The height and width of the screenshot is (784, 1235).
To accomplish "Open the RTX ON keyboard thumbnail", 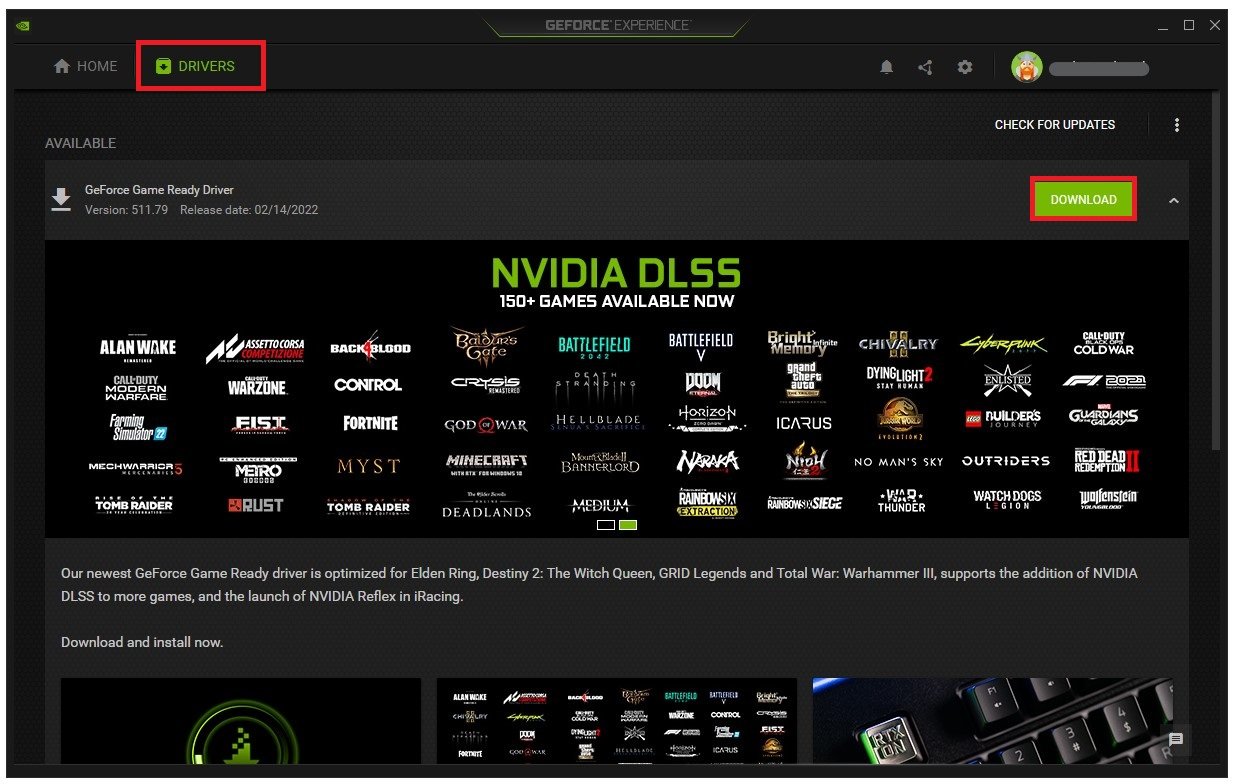I will pyautogui.click(x=993, y=721).
